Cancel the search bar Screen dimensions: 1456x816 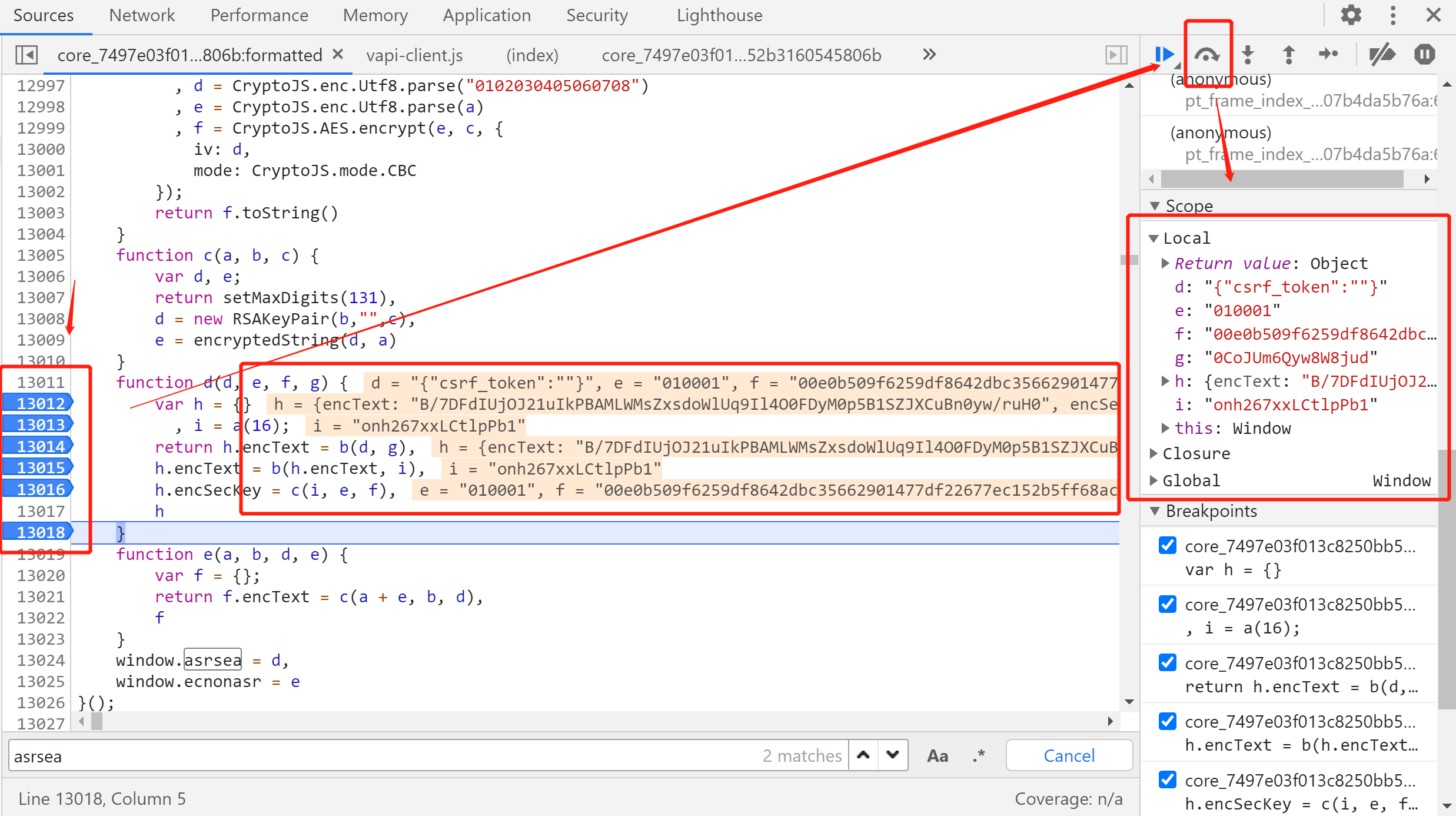click(x=1069, y=755)
